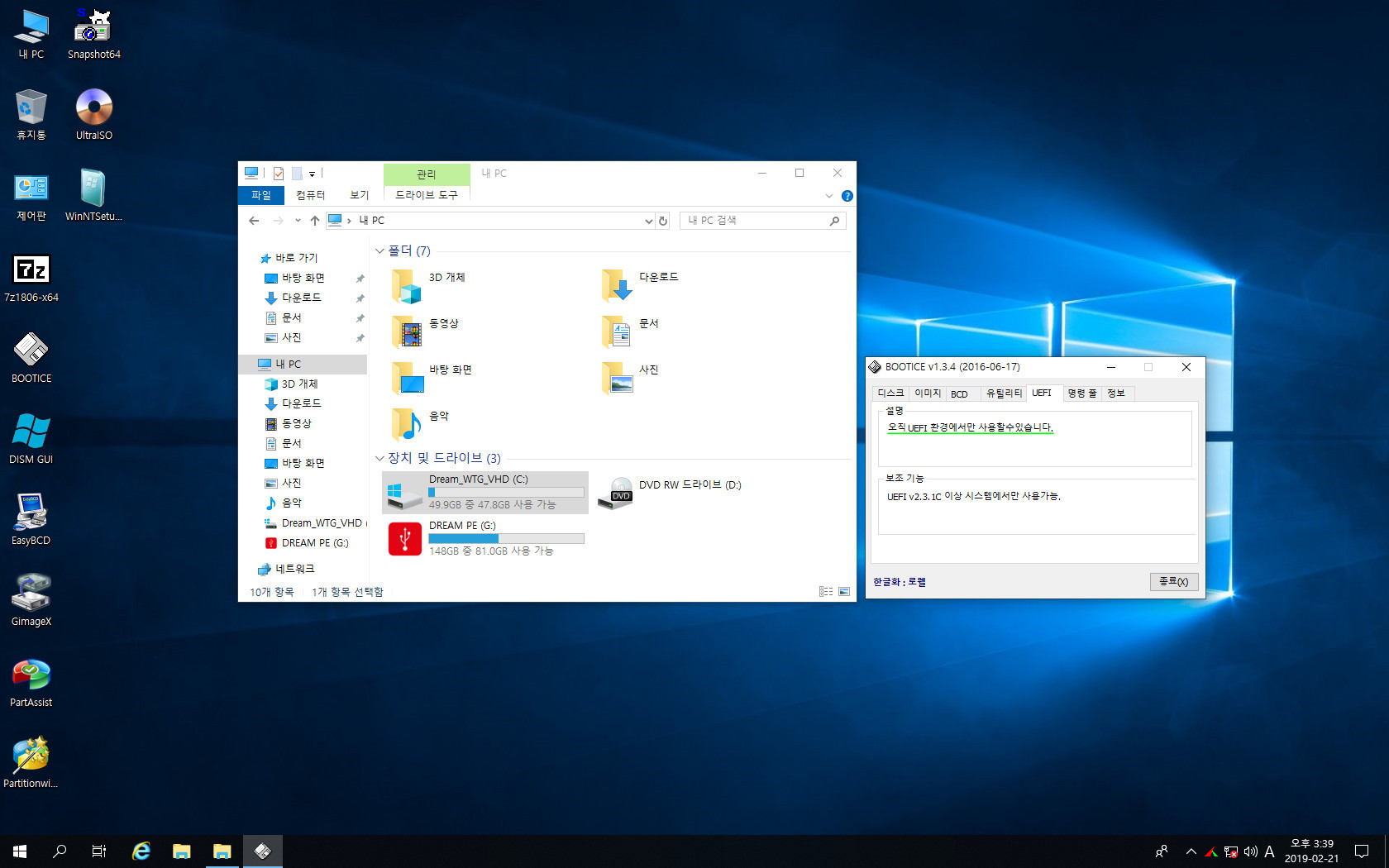1389x868 pixels.
Task: Switch to details view button
Action: (826, 592)
